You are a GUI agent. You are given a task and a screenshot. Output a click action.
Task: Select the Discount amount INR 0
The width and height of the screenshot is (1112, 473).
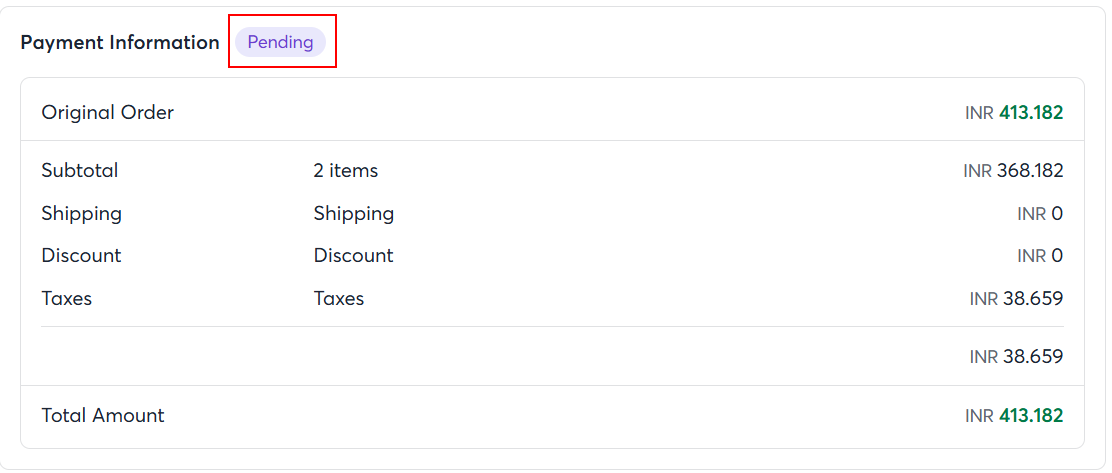coord(1039,256)
